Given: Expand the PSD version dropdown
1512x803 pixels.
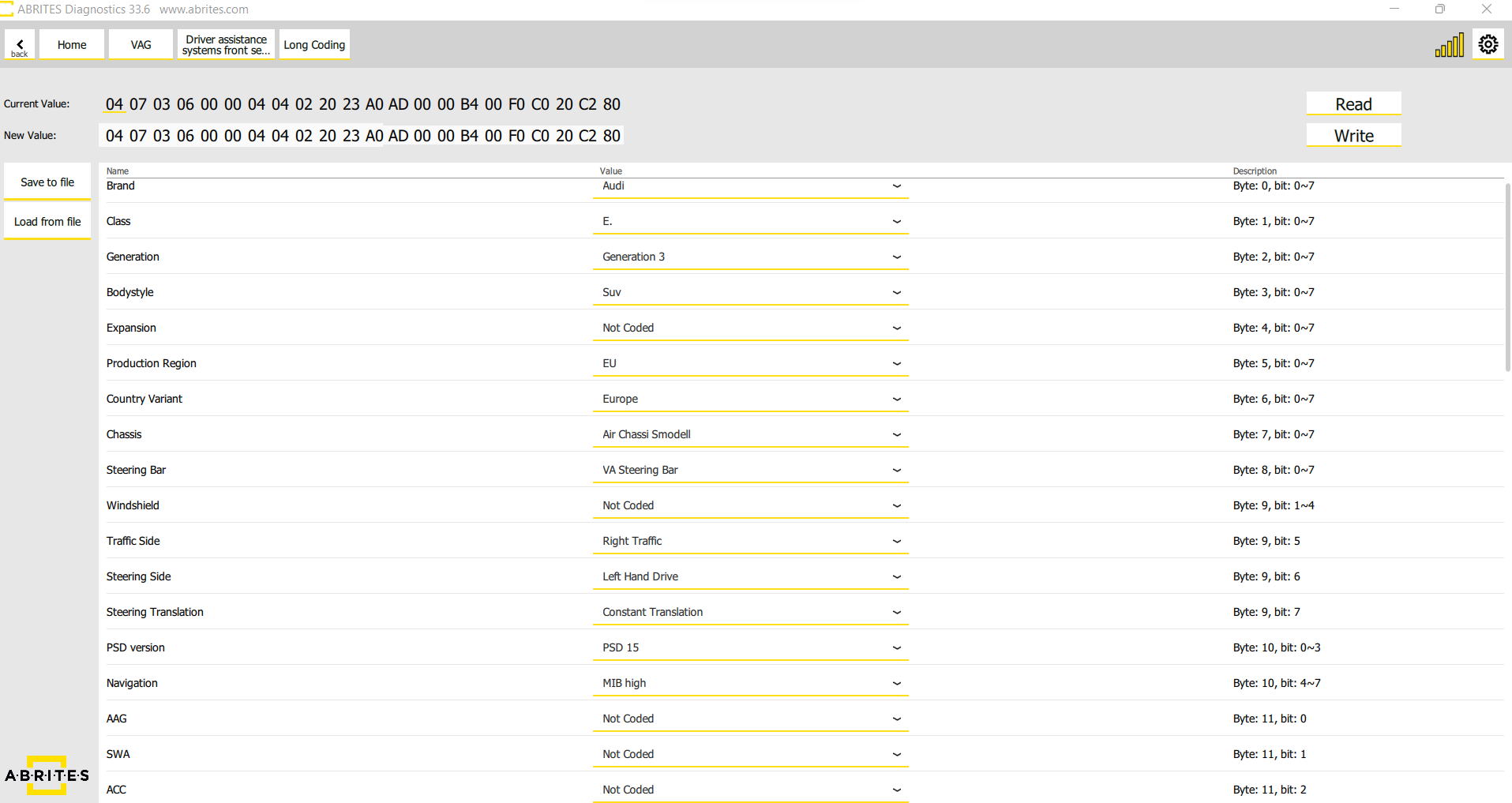Looking at the screenshot, I should tap(751, 648).
